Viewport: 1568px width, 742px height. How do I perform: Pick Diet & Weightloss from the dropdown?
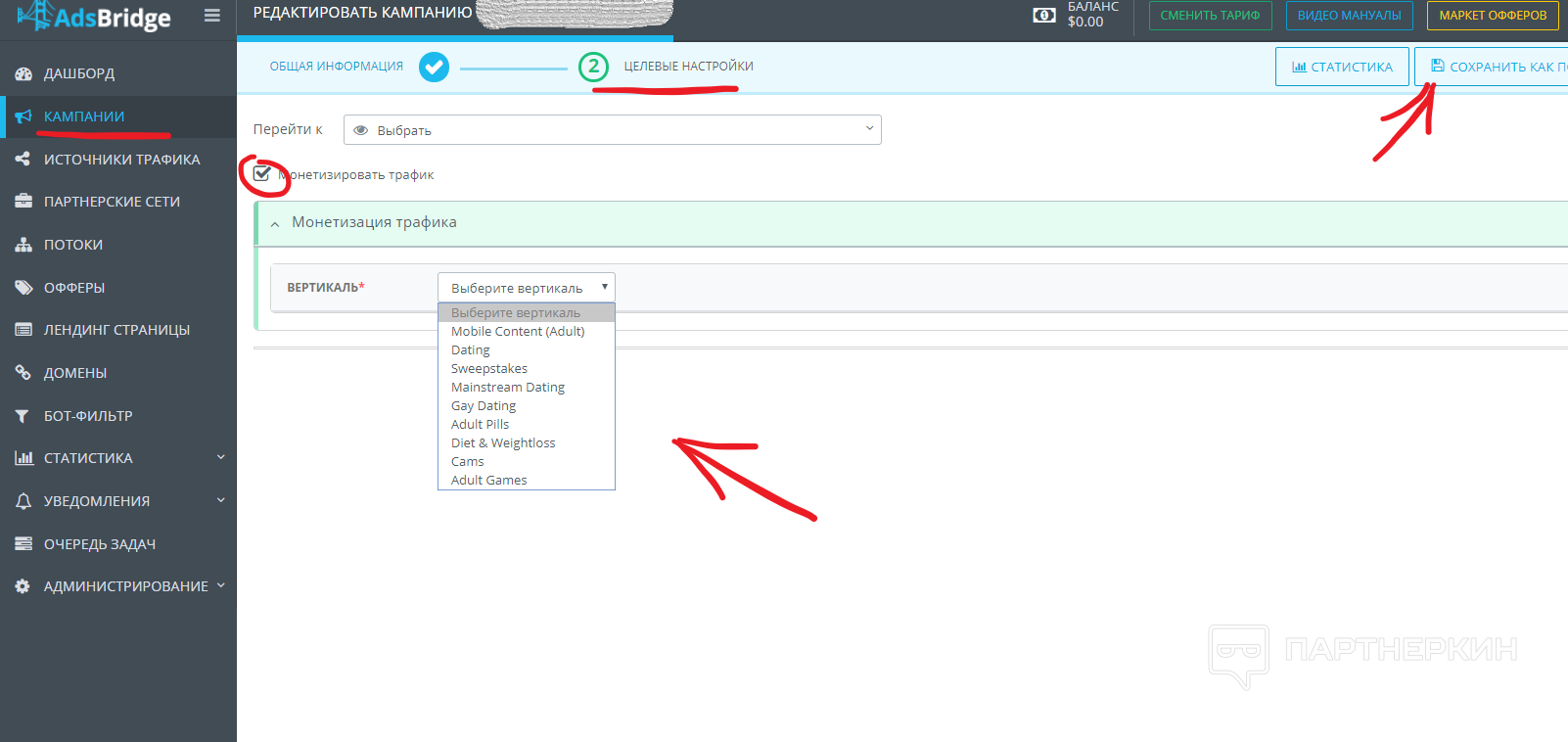tap(527, 442)
